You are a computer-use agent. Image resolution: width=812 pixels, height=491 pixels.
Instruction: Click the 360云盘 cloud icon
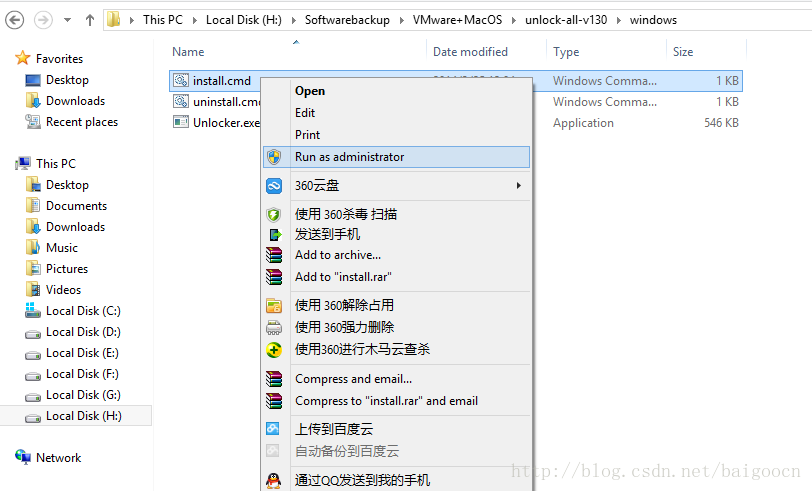(274, 185)
